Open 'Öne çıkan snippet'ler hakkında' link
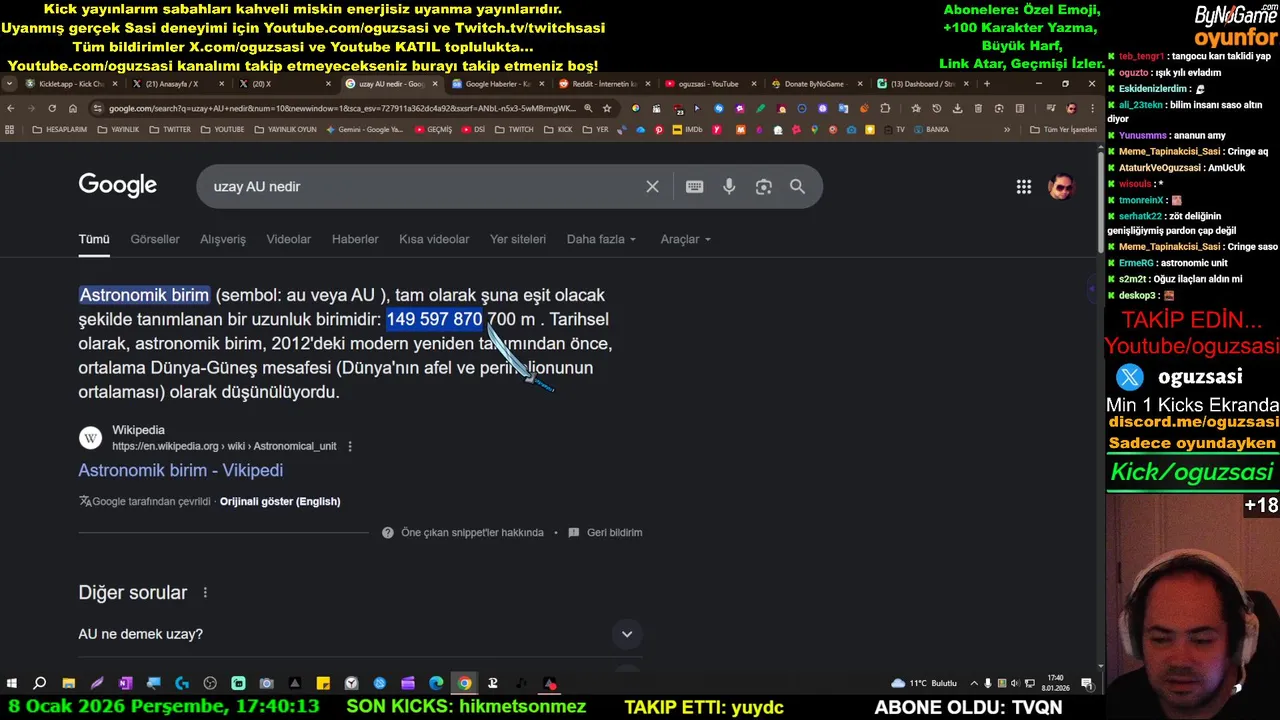This screenshot has width=1280, height=720. pos(472,533)
